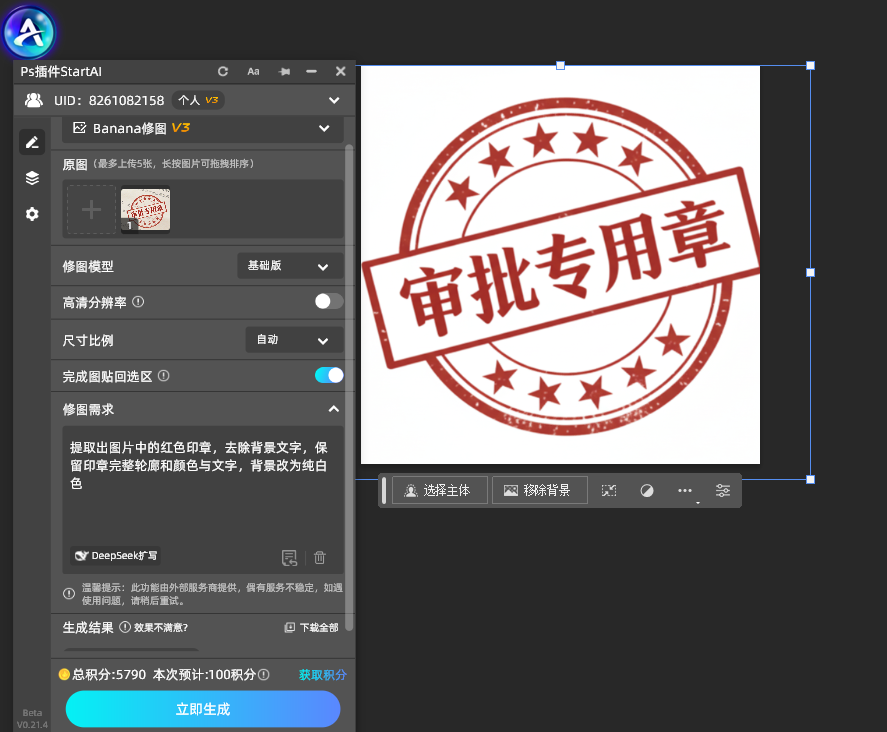Click the contrast adjustment icon in floating toolbar

[x=646, y=490]
